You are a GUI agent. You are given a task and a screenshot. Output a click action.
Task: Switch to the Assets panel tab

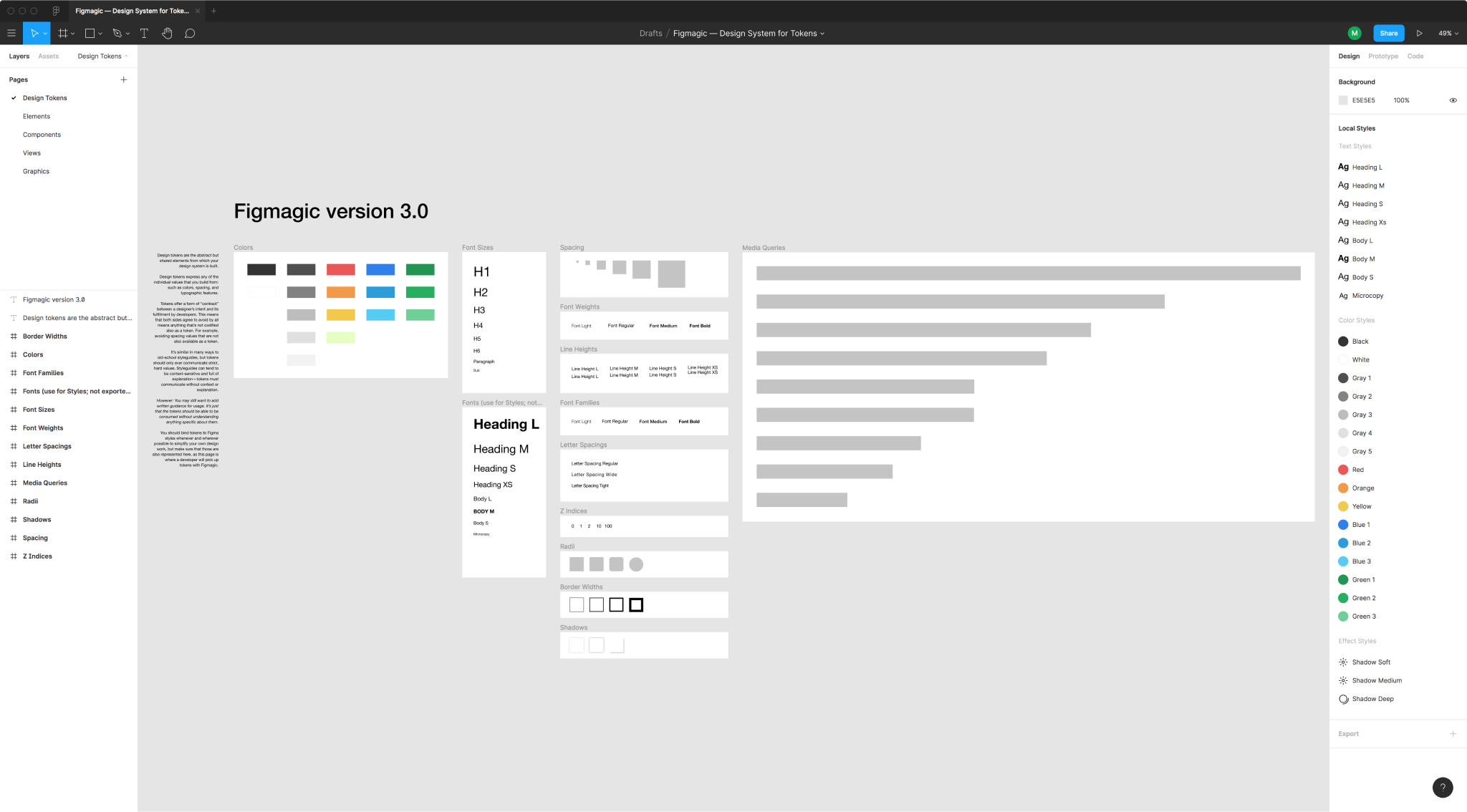[x=48, y=55]
